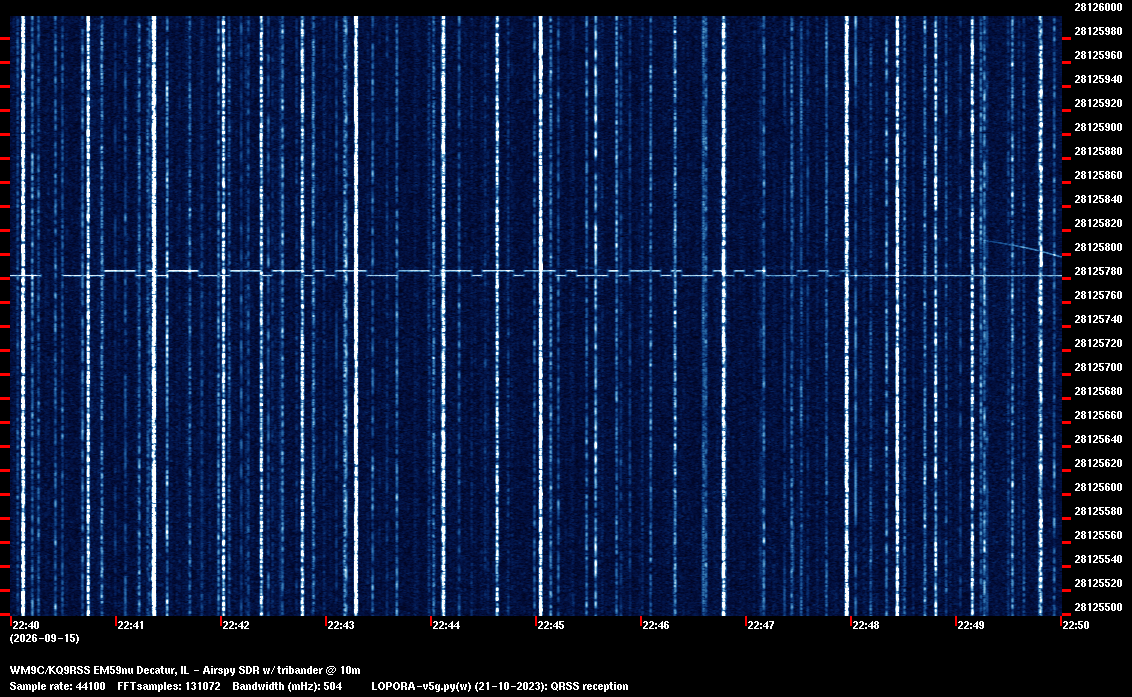Image resolution: width=1132 pixels, height=697 pixels.
Task: Click the 22:41 time tick label
Action: [131, 625]
